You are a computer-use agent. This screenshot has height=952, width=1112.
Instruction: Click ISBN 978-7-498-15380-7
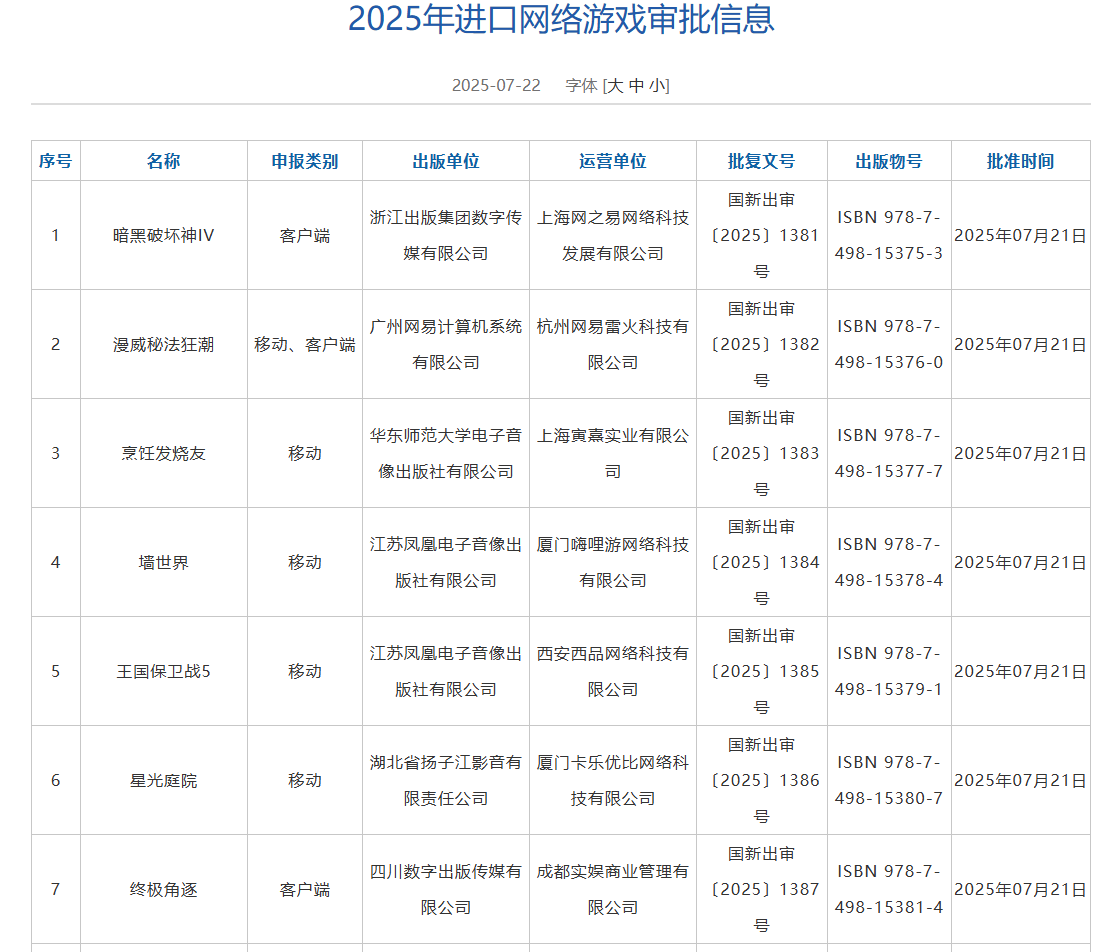pos(889,780)
